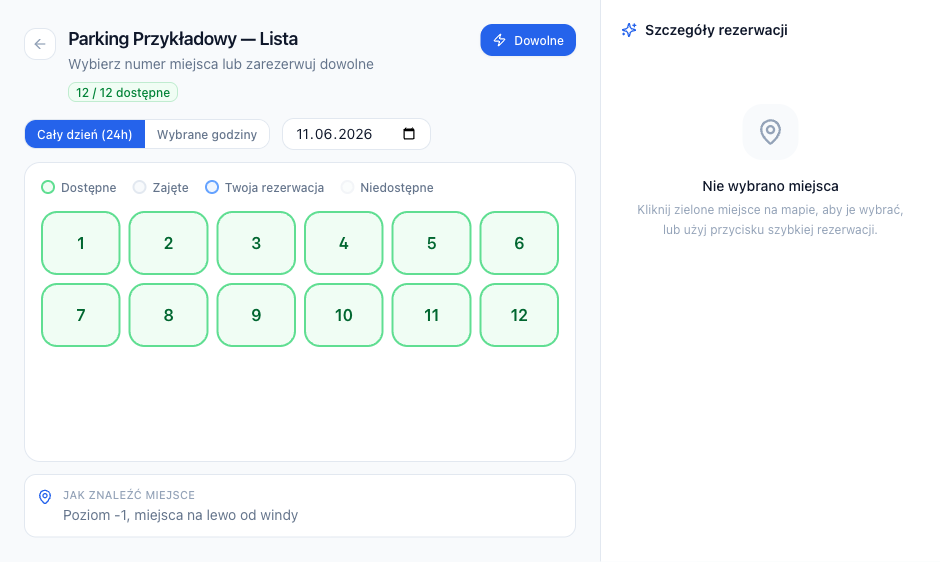Click the sparkle icon beside Szczegóły rezerwacji

click(629, 30)
